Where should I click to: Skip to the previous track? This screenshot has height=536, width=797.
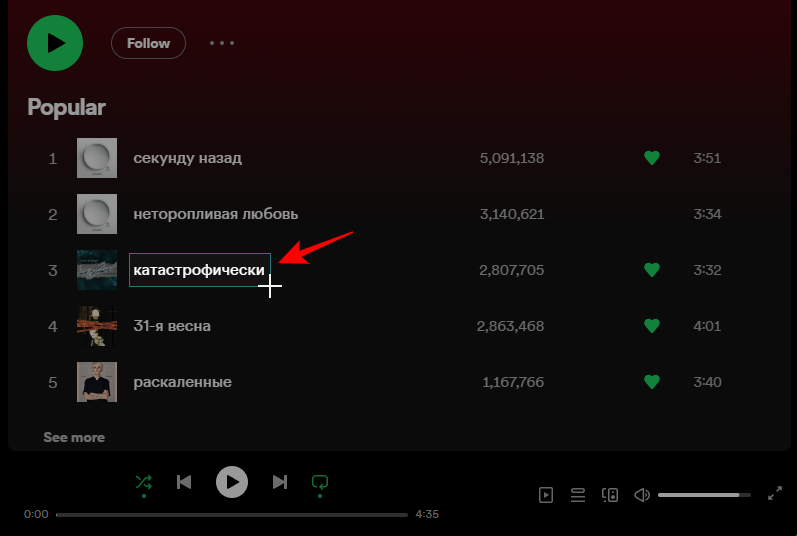click(184, 482)
